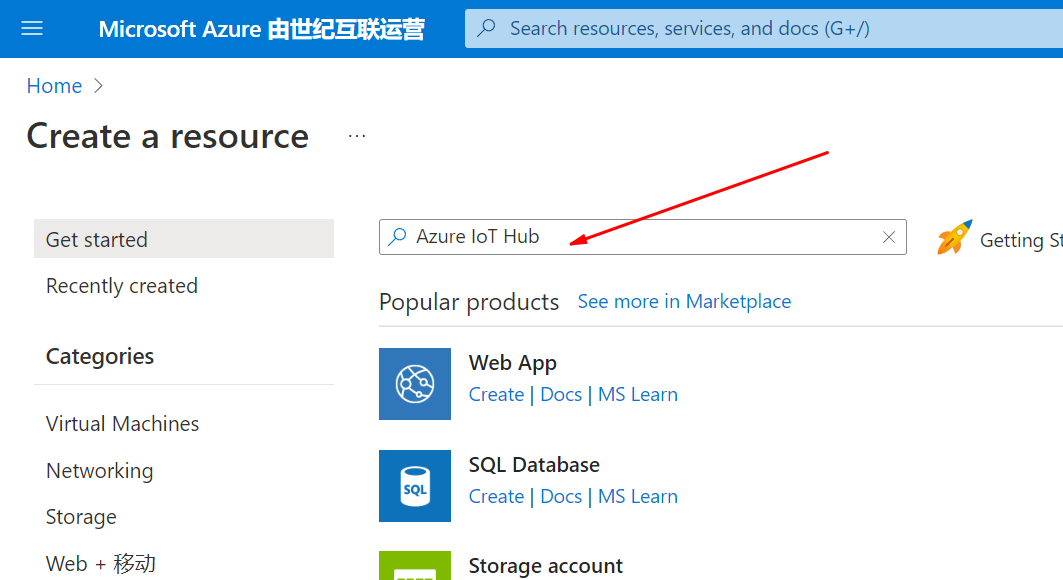Follow the Home breadcrumb link
The width and height of the screenshot is (1063, 580).
tap(54, 86)
